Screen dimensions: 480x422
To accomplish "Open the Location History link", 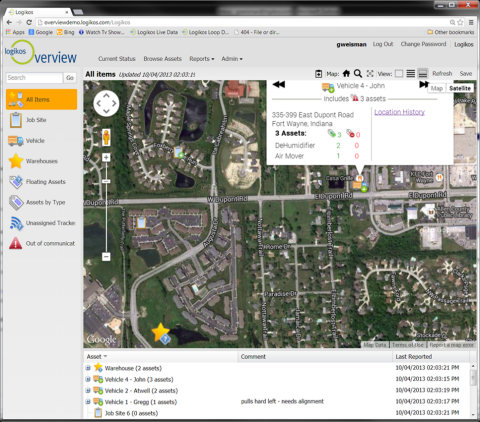I will (x=399, y=112).
